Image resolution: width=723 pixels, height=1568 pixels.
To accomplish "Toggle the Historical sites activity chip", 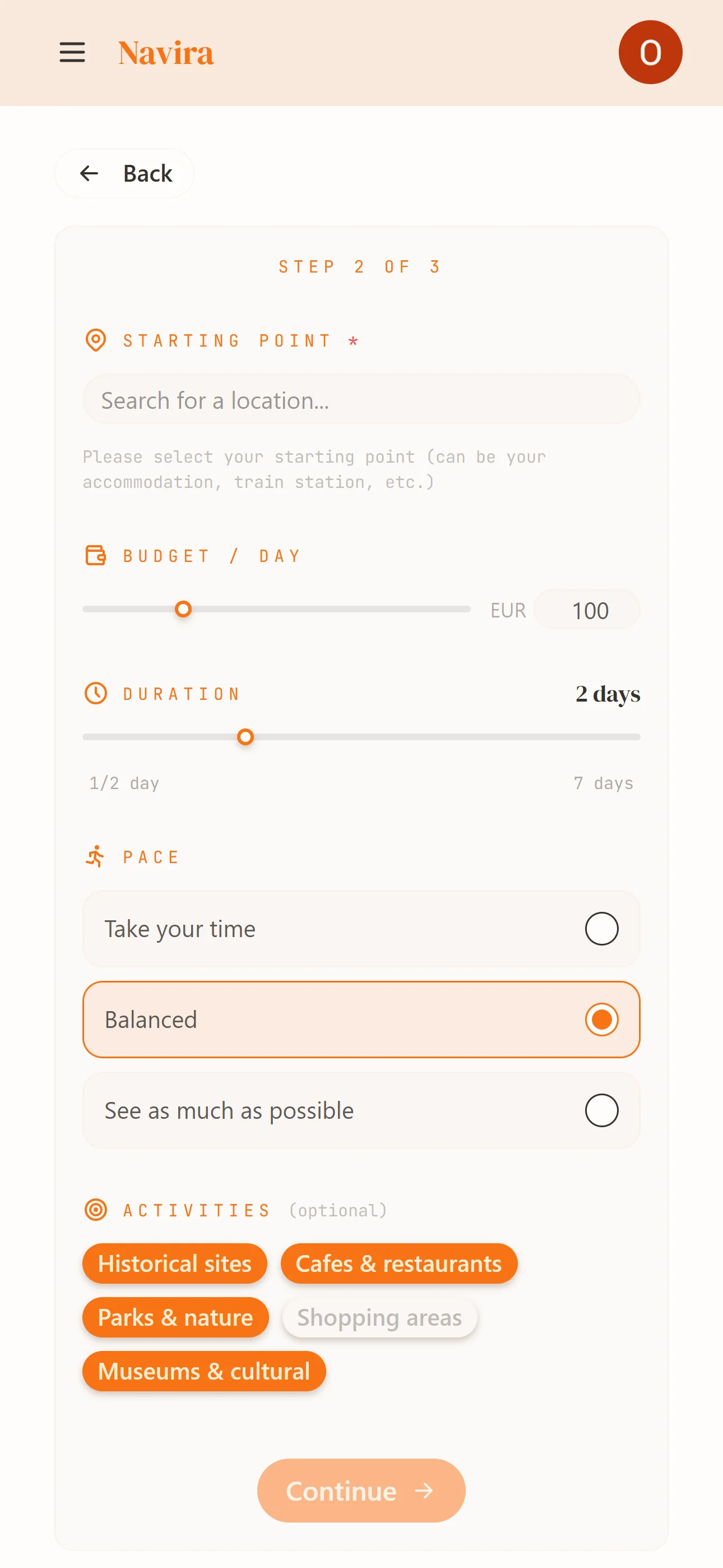I will (x=174, y=1263).
